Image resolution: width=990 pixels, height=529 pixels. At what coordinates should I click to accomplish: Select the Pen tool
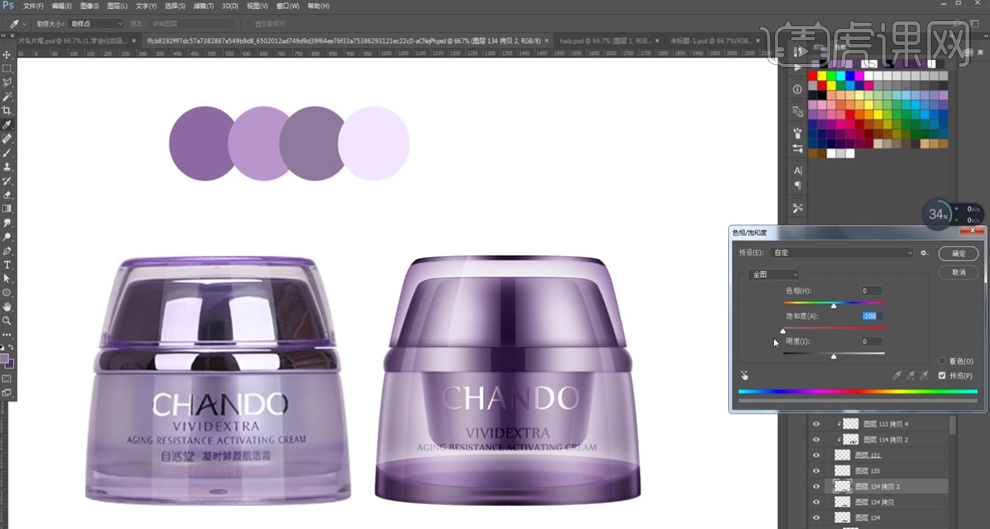7,251
